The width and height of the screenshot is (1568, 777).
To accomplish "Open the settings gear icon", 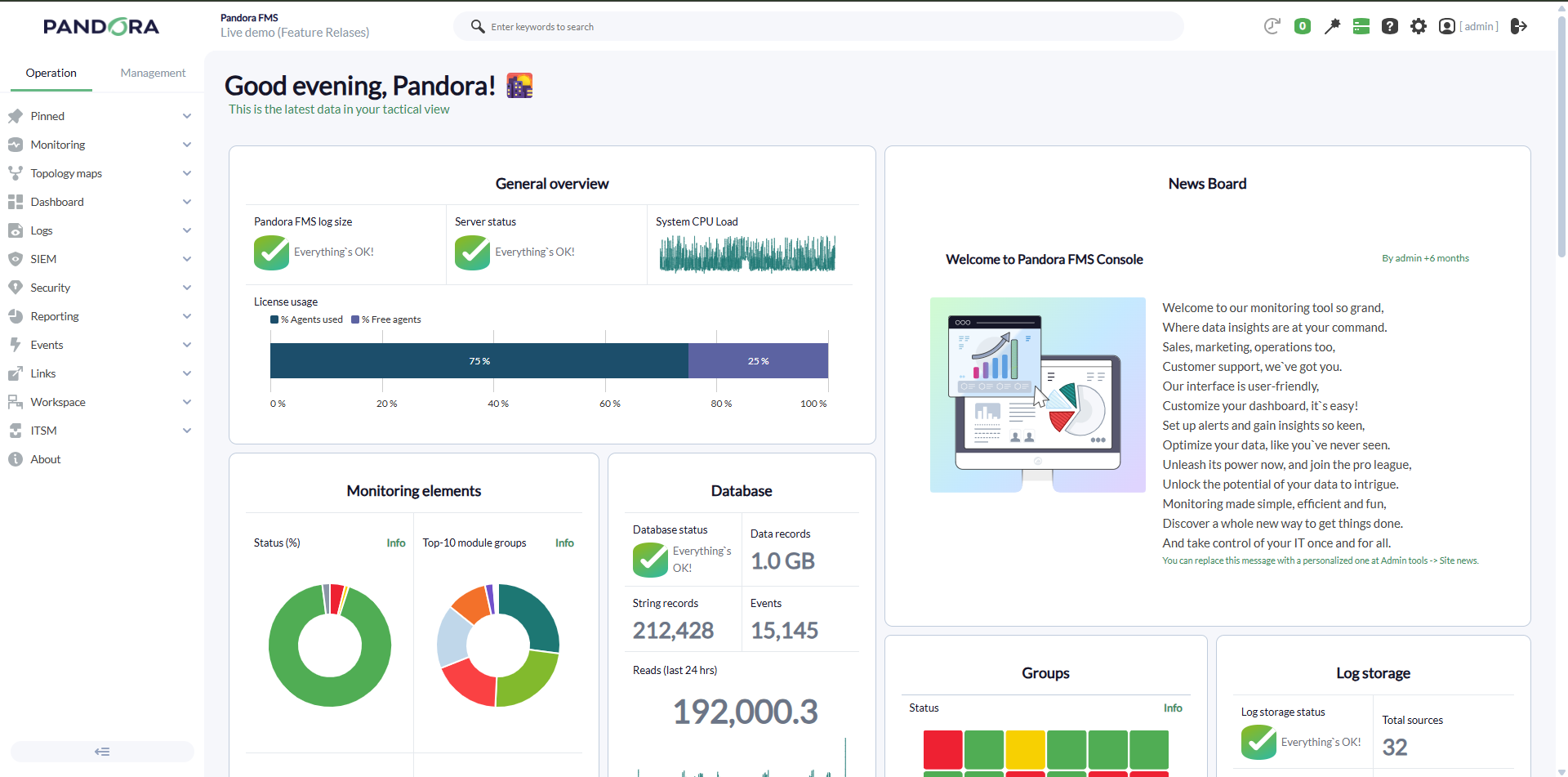I will pyautogui.click(x=1419, y=26).
